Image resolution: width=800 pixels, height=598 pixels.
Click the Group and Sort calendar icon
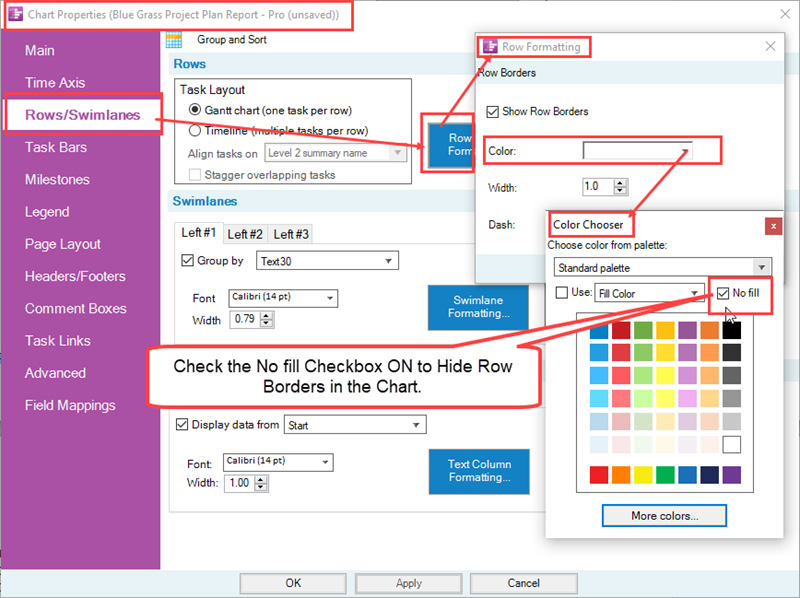coord(174,40)
